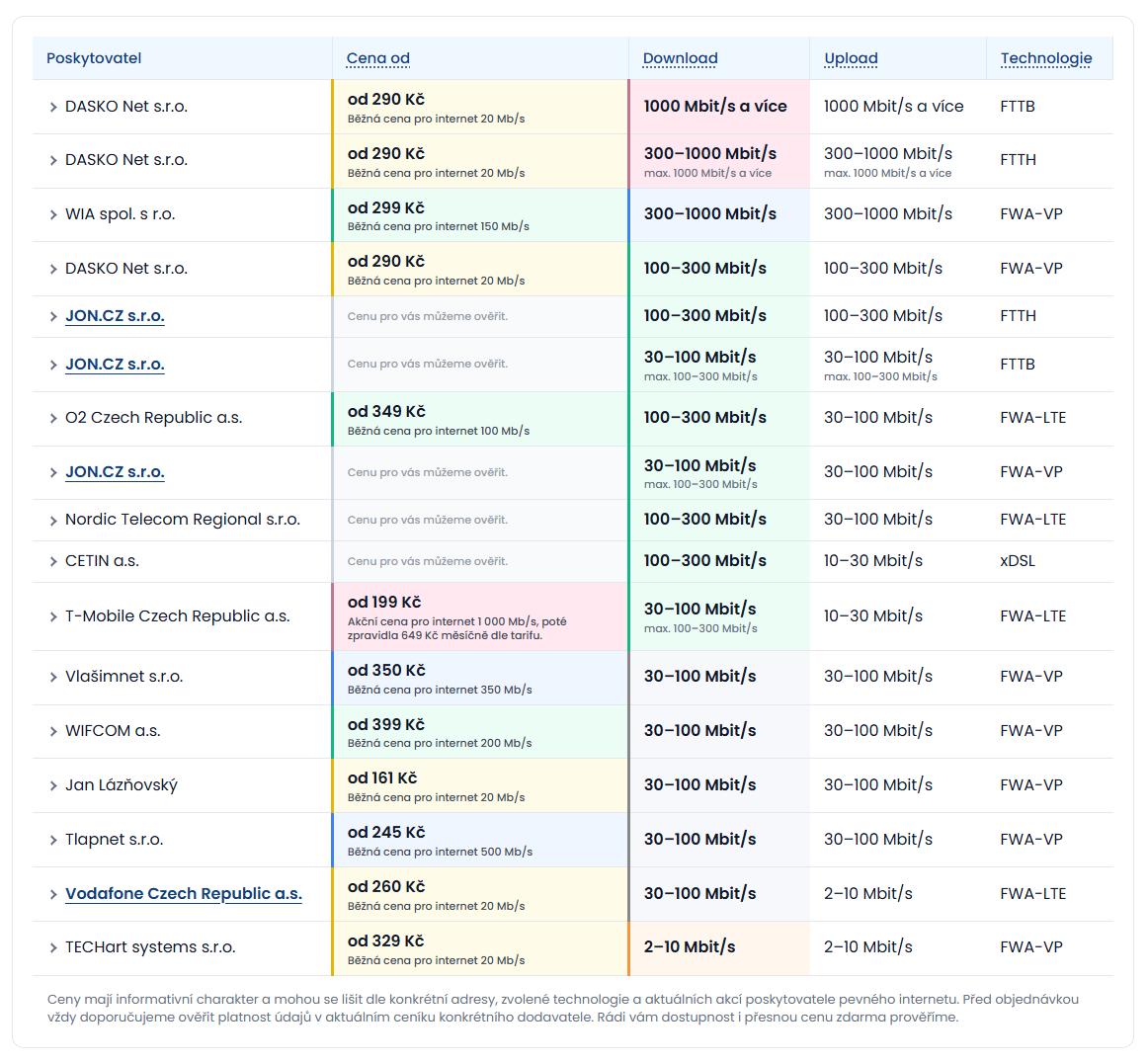Expand the Tlapnet s.r.o. row chevron
The image size is (1148, 1063).
coord(53,840)
